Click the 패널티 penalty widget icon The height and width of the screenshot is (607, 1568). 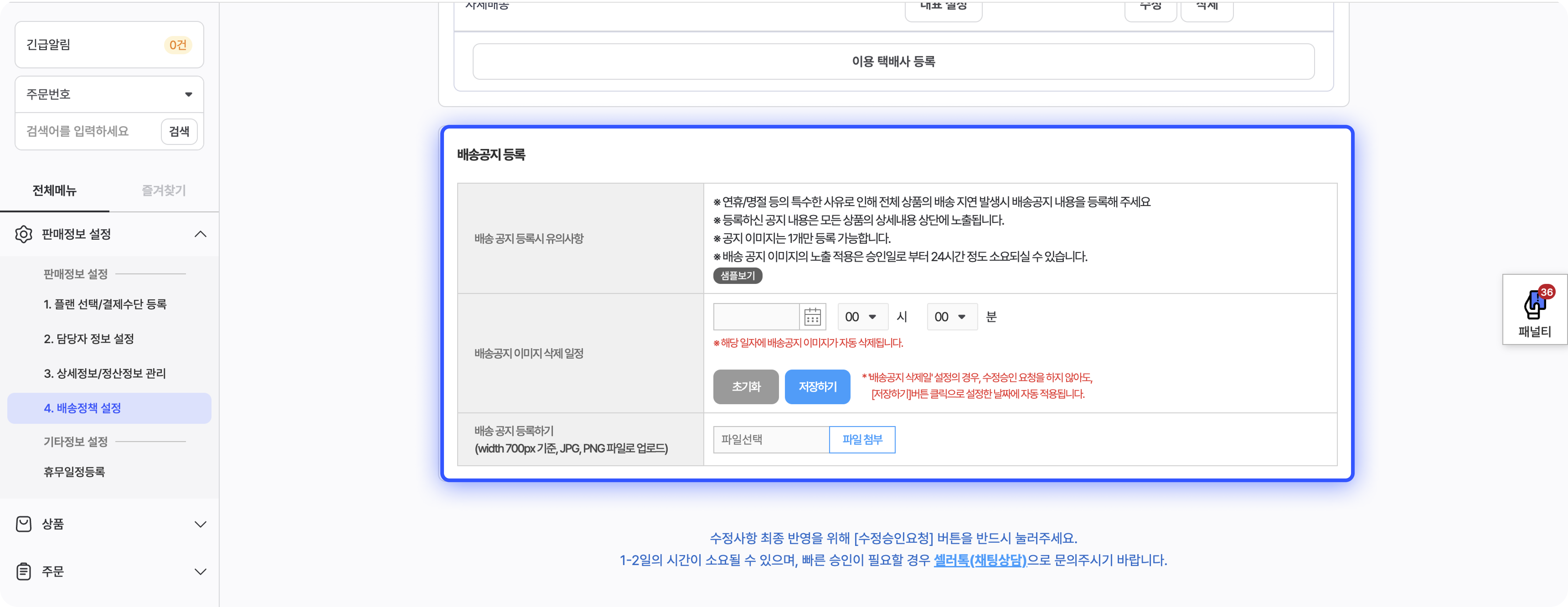(1534, 304)
